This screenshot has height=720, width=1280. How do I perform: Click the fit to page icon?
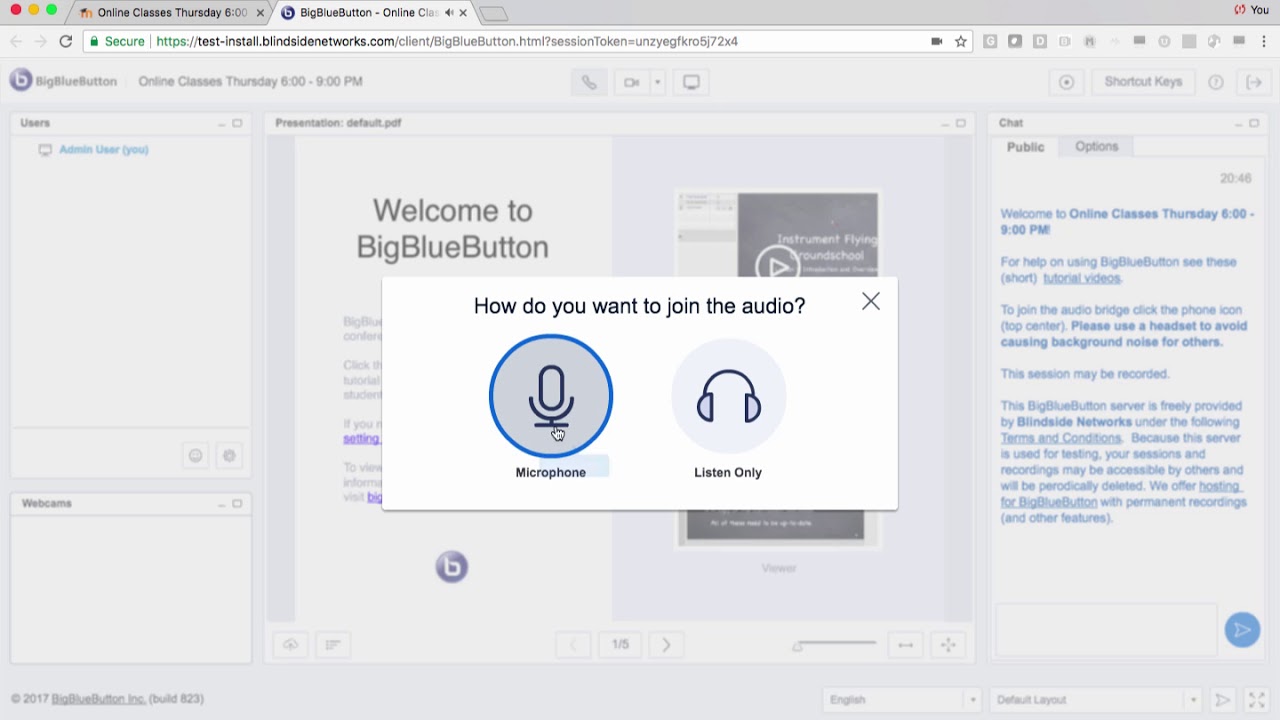pos(948,645)
